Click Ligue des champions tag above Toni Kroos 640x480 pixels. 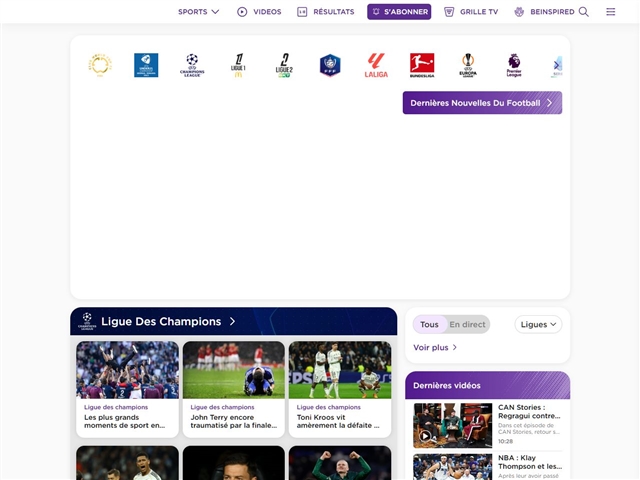[329, 407]
